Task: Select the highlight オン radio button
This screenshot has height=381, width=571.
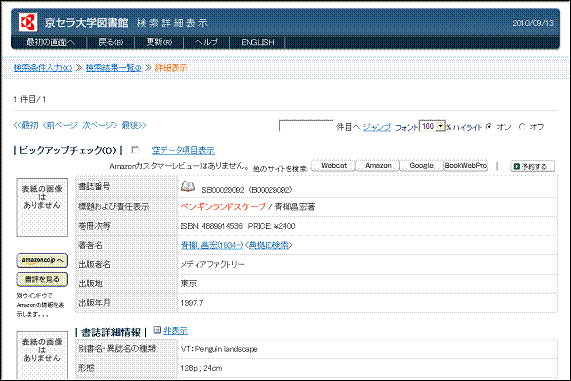Action: coord(489,127)
